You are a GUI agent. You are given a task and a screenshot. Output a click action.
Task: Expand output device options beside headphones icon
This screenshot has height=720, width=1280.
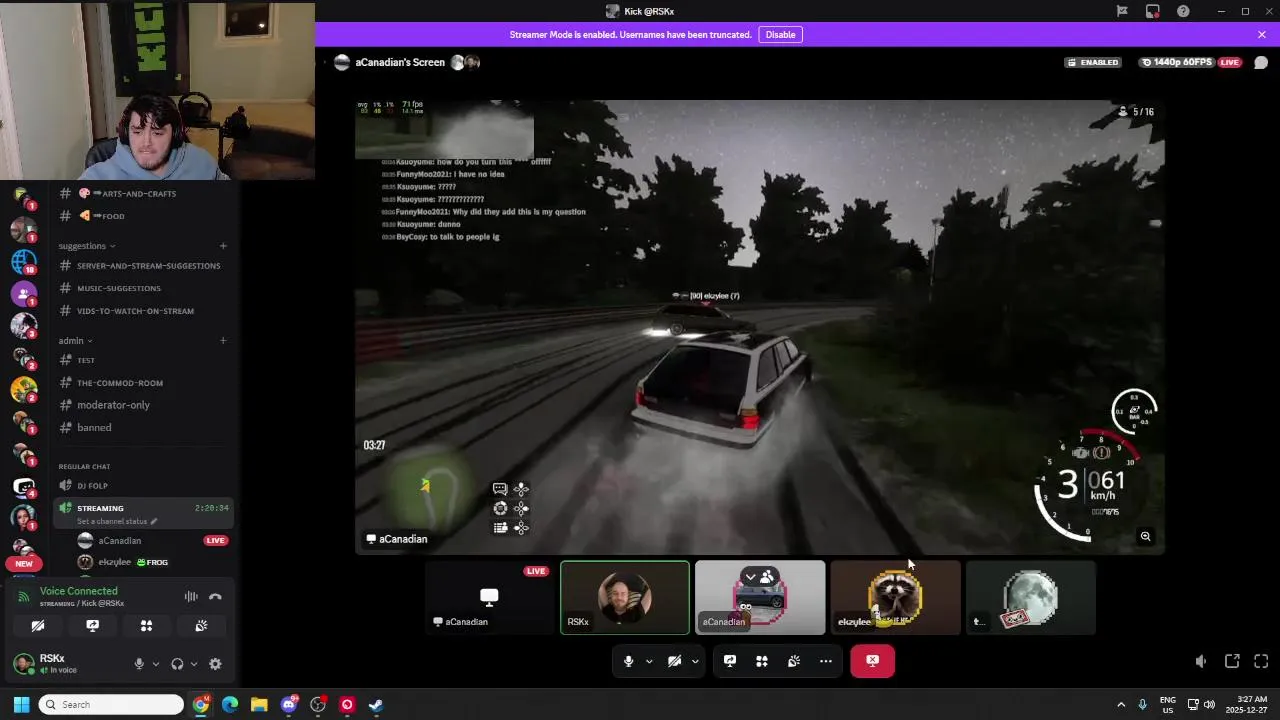(193, 664)
